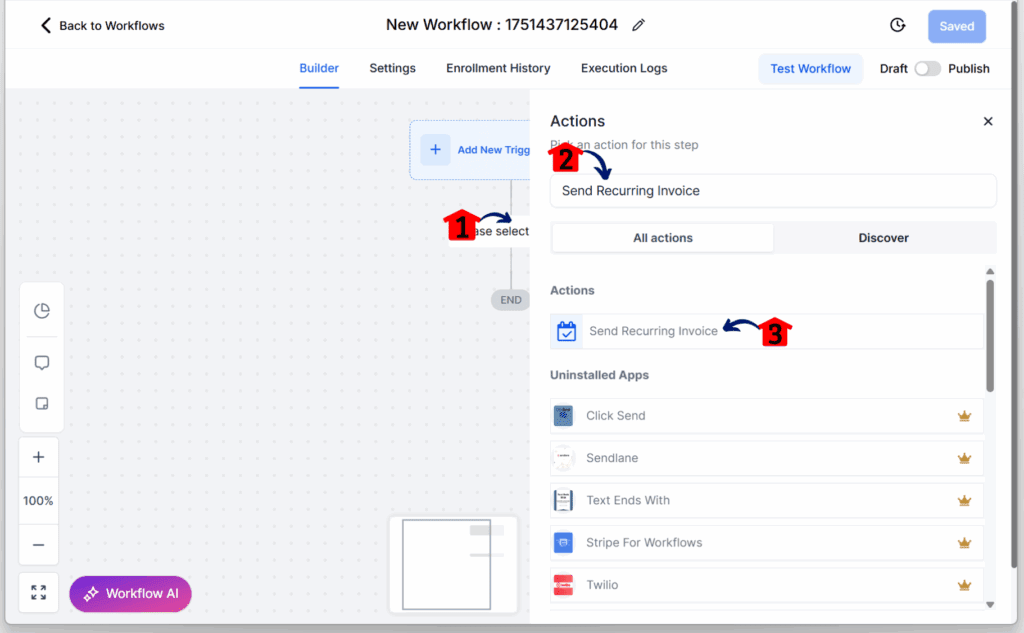Select the Click Send uninstalled app

pyautogui.click(x=767, y=415)
